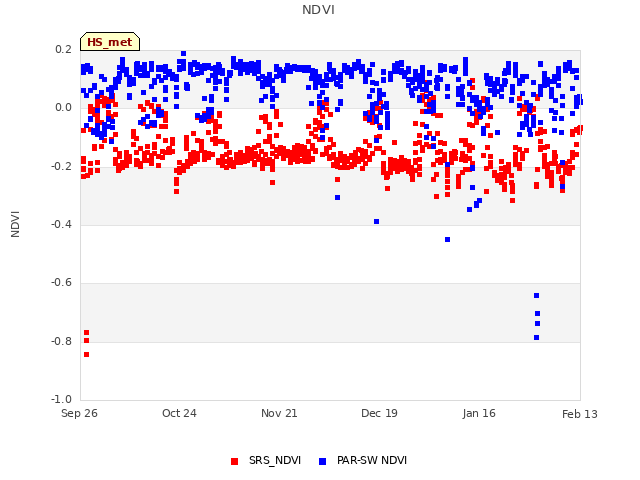
Task: Select the Dec 19 x-axis label
Action: pos(379,413)
